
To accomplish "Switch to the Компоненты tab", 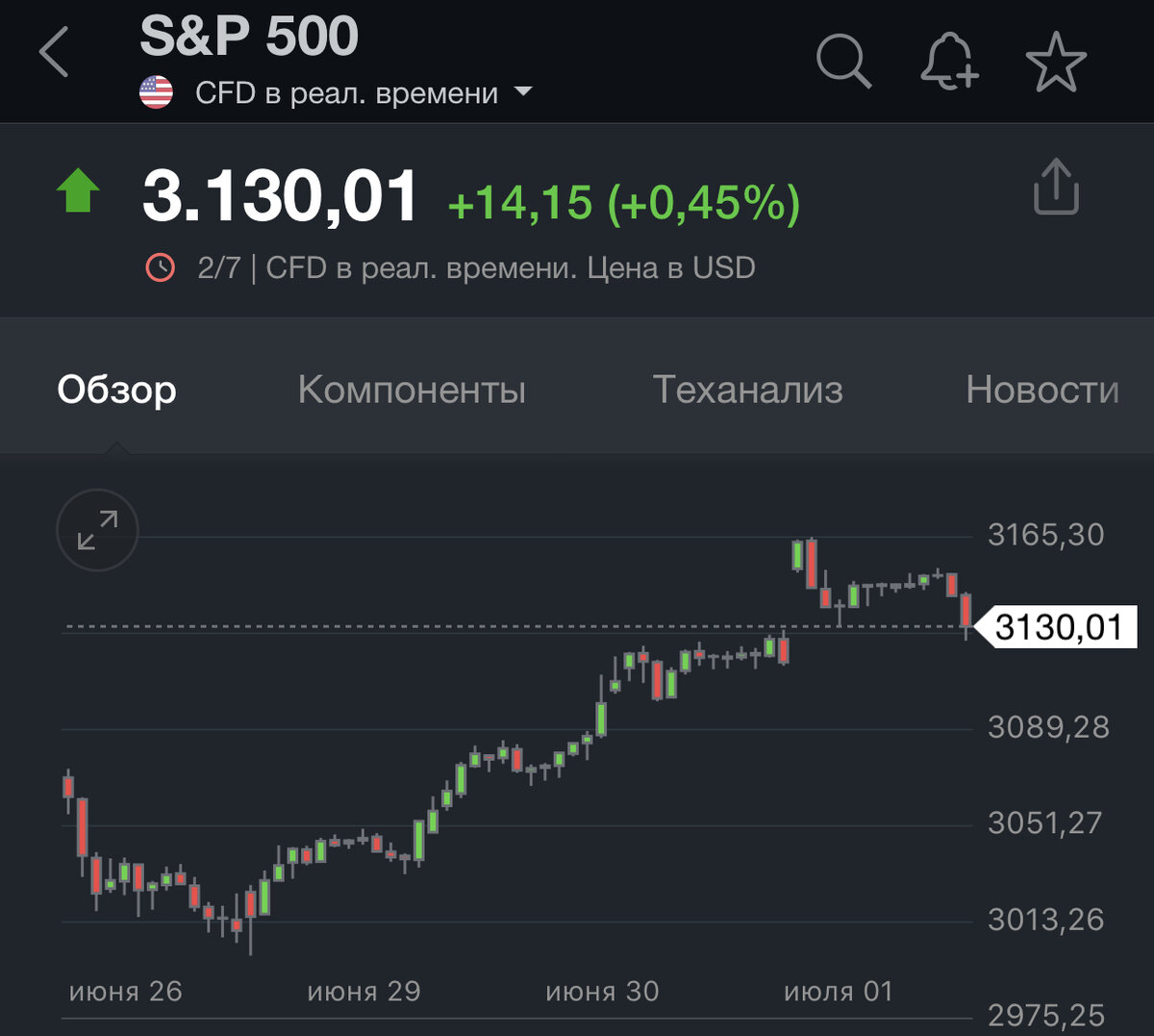I will tap(412, 390).
